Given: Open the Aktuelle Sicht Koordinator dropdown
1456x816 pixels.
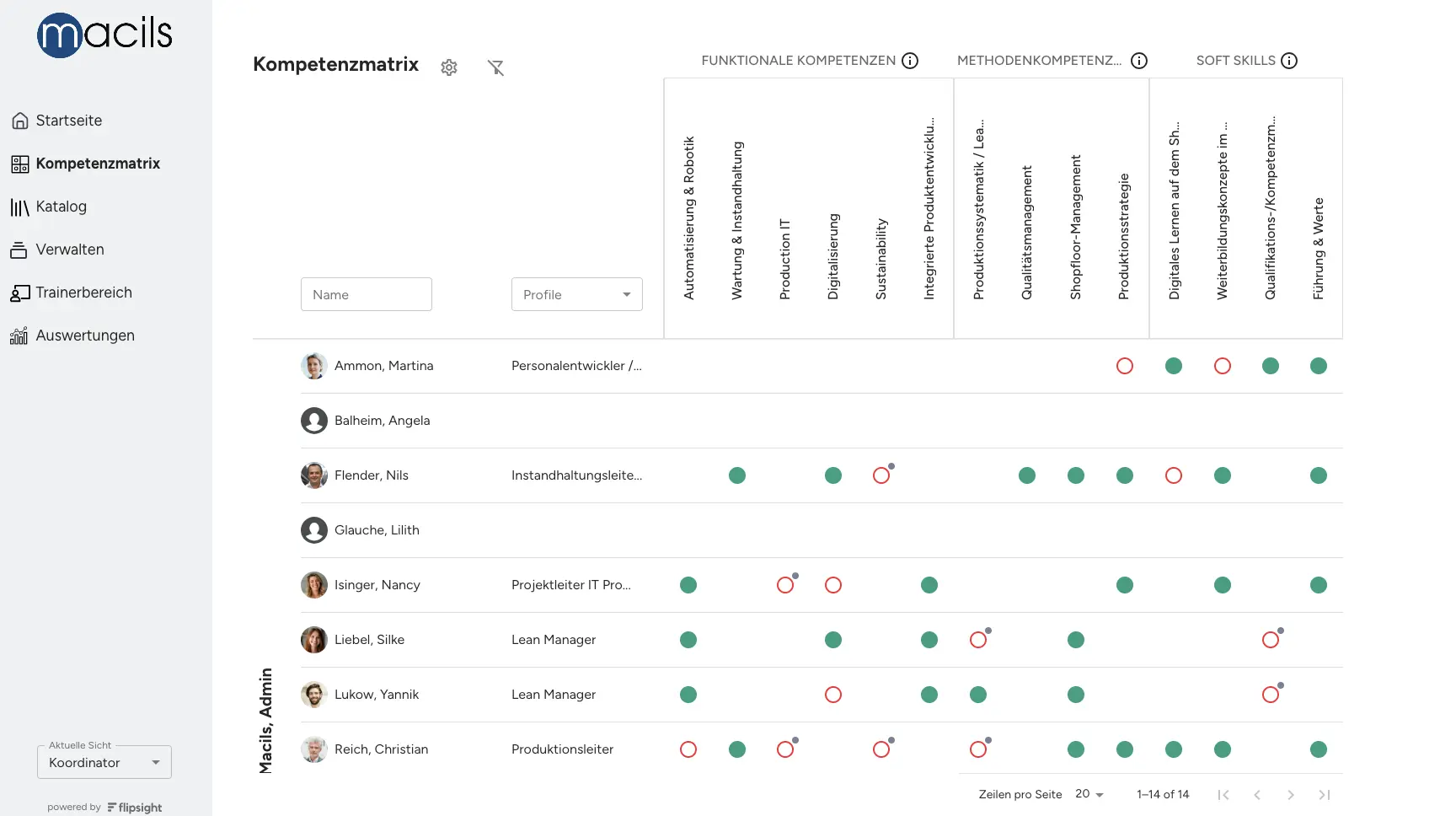Looking at the screenshot, I should (x=104, y=763).
